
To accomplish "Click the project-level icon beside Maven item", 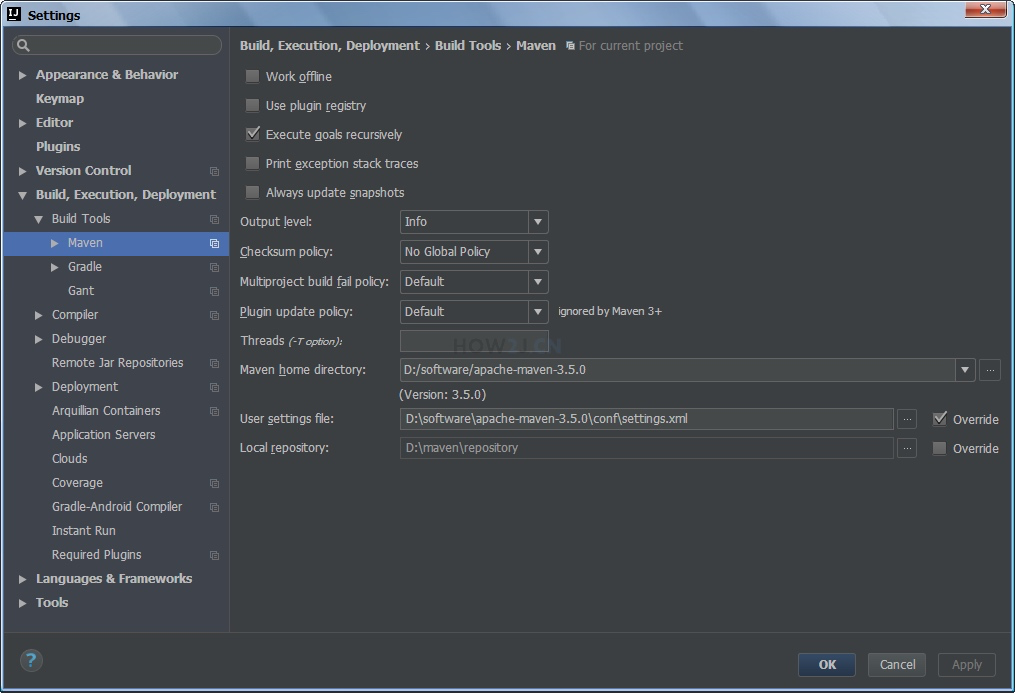I will click(x=214, y=243).
